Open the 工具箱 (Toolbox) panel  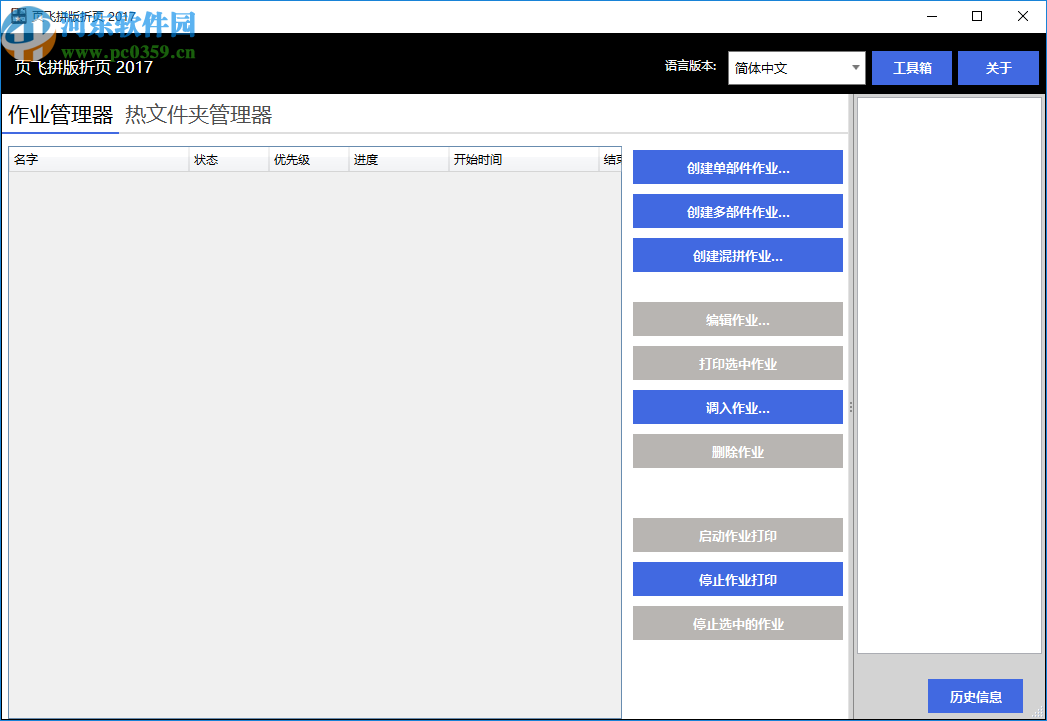point(911,67)
